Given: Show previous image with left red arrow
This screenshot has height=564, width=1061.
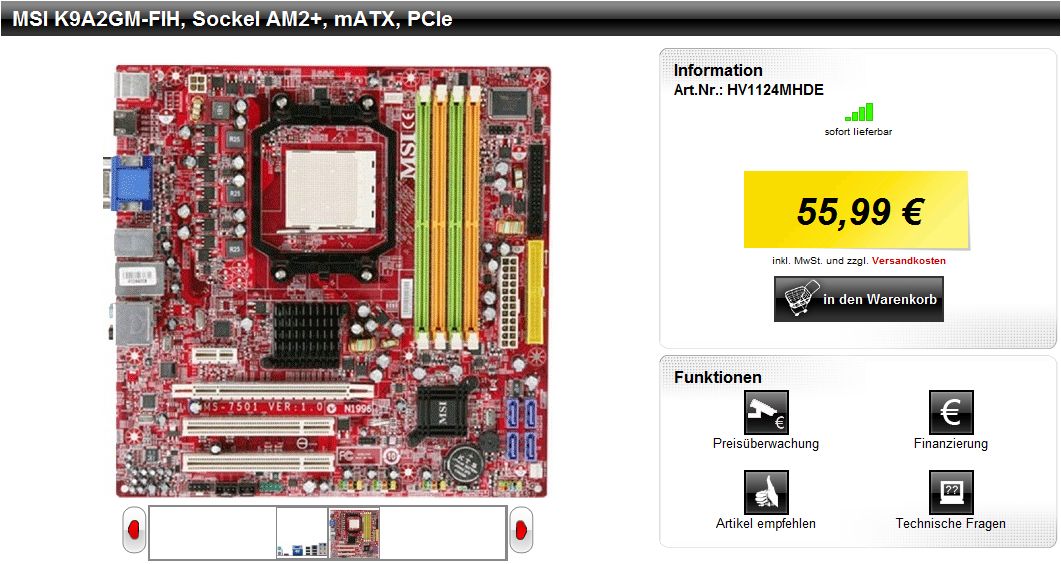Looking at the screenshot, I should click(x=134, y=529).
